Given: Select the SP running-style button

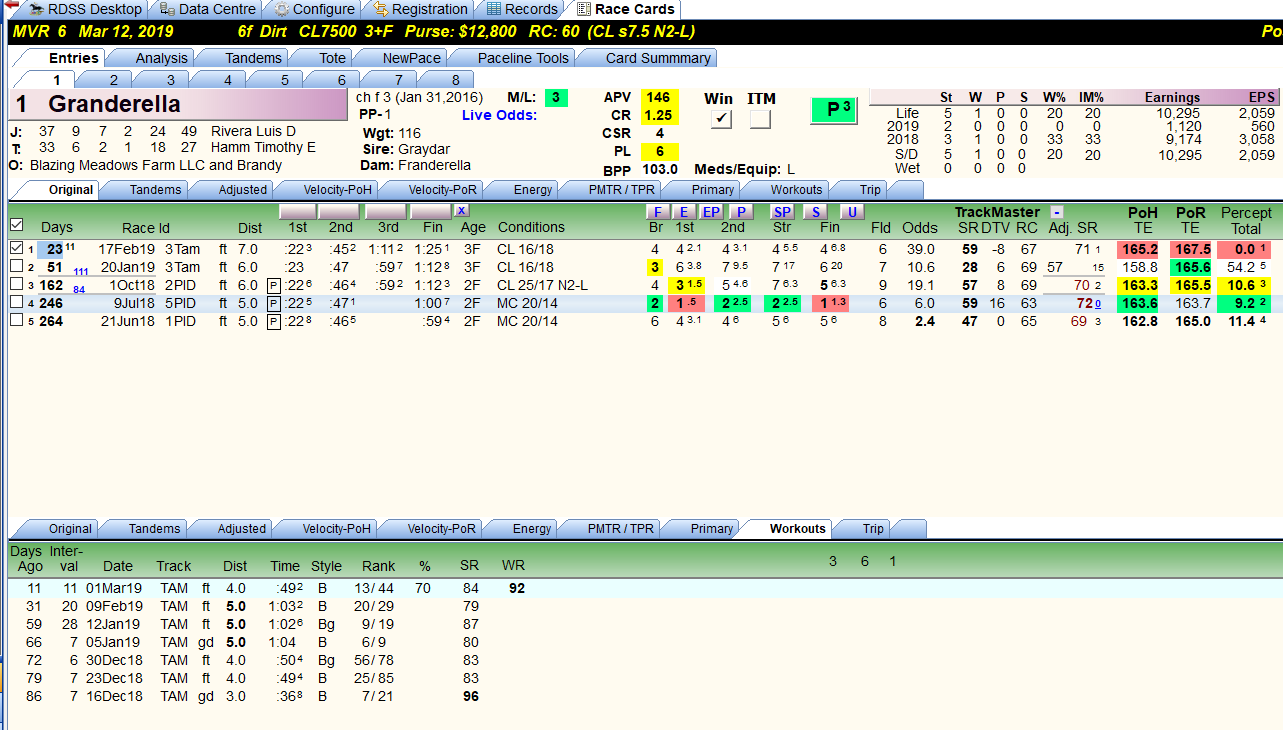Looking at the screenshot, I should pyautogui.click(x=782, y=212).
